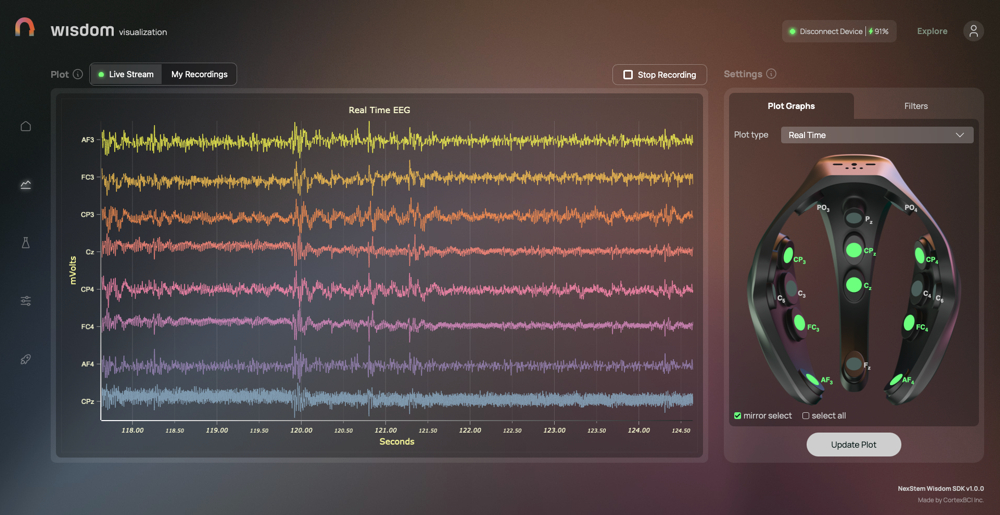Click the 118.00 seconds axis tick

[132, 430]
